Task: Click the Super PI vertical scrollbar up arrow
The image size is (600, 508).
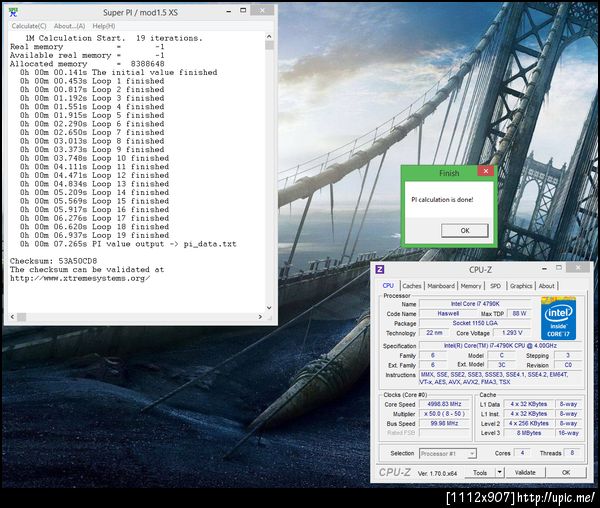Action: click(x=269, y=37)
